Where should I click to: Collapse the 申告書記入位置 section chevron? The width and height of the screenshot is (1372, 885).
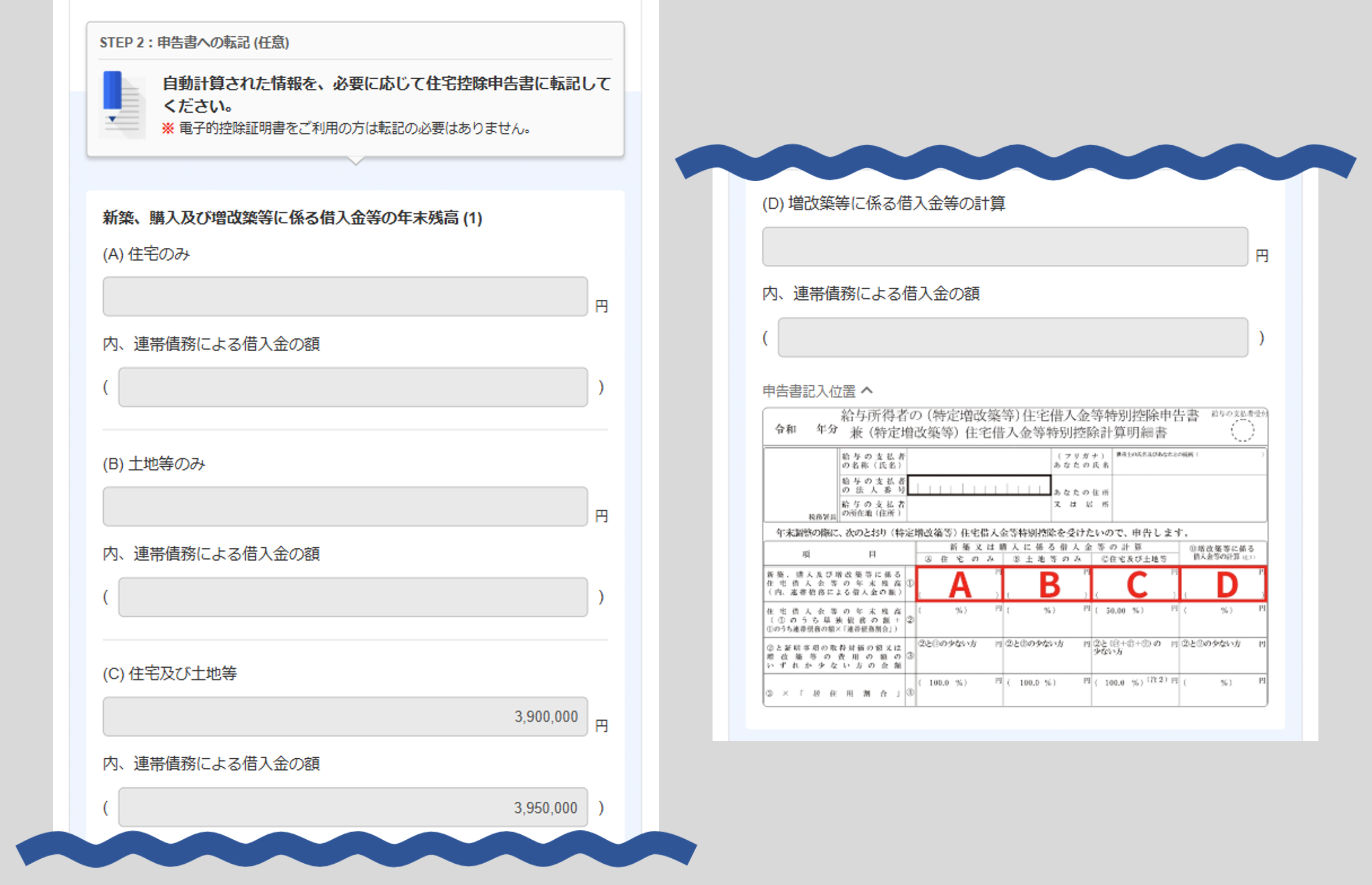point(868,391)
